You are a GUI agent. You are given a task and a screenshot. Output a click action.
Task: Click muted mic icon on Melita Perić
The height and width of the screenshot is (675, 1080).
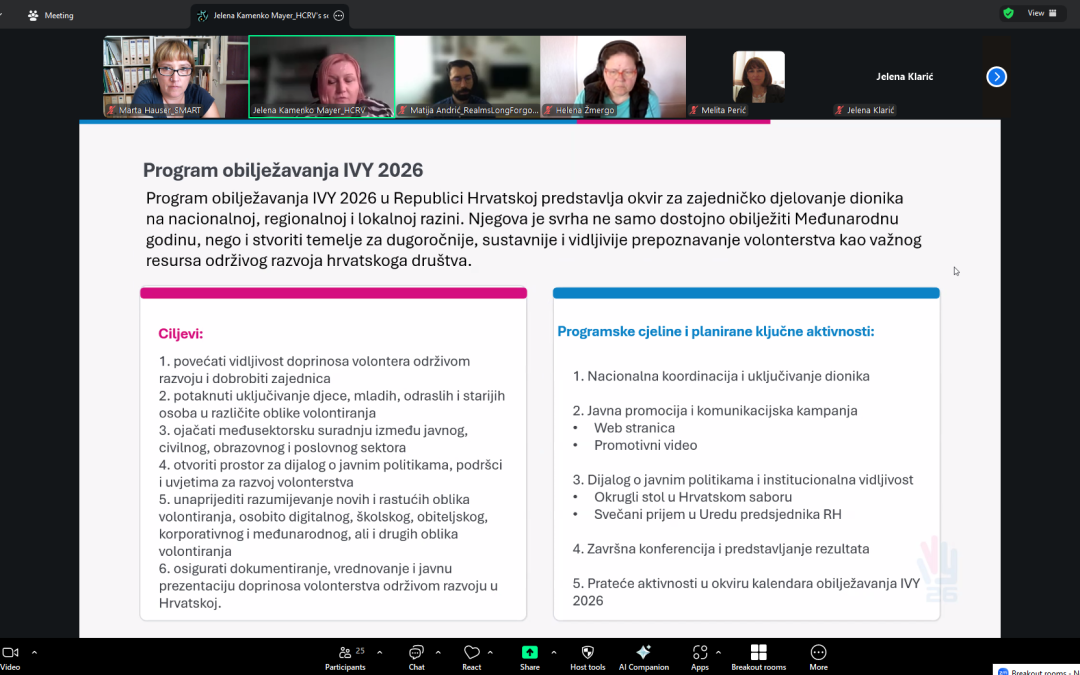pyautogui.click(x=694, y=110)
